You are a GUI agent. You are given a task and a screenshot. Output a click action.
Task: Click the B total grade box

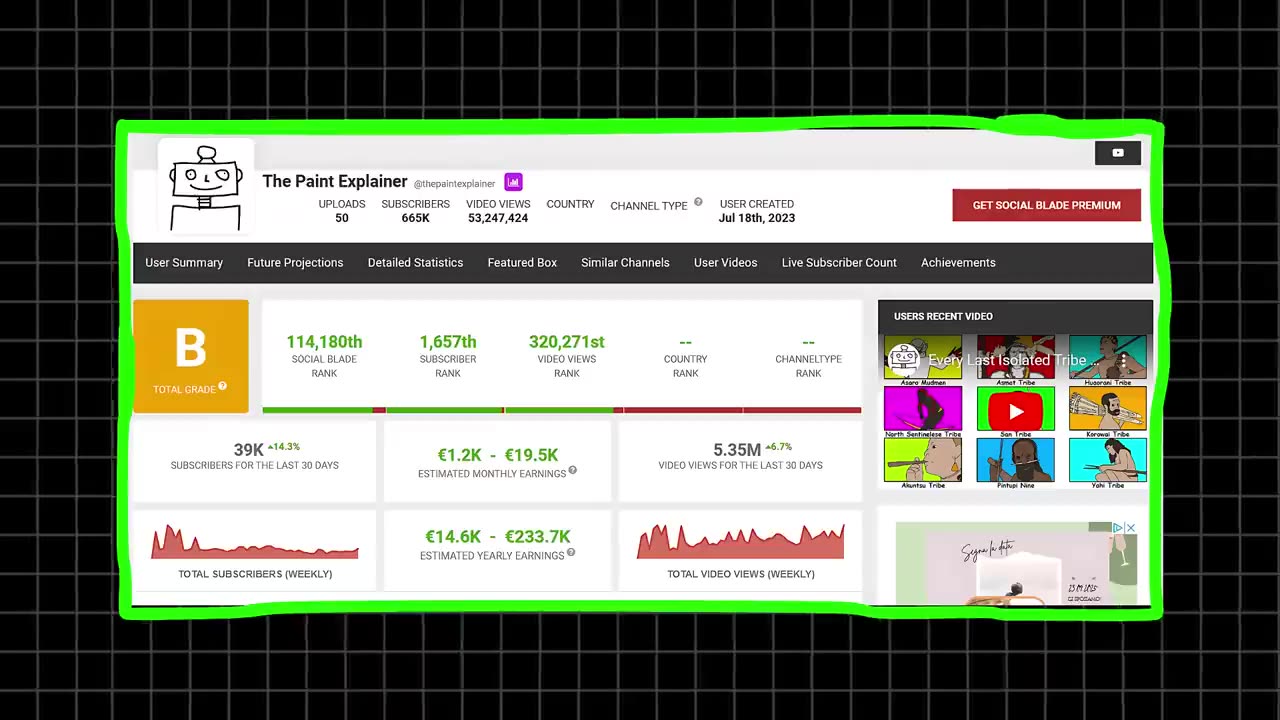191,356
